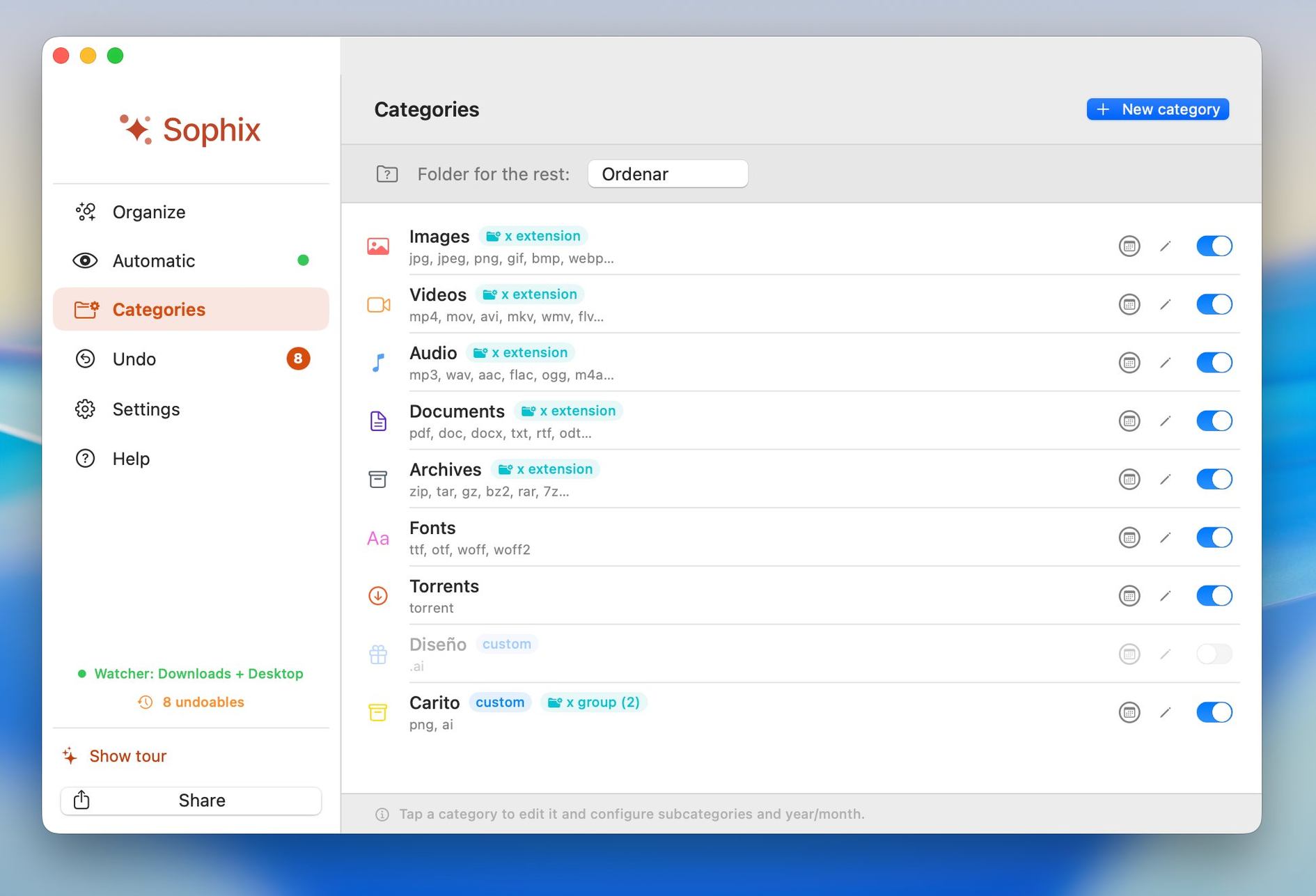Click the 8 undoables link
Screen dimensions: 1316x896
(191, 702)
